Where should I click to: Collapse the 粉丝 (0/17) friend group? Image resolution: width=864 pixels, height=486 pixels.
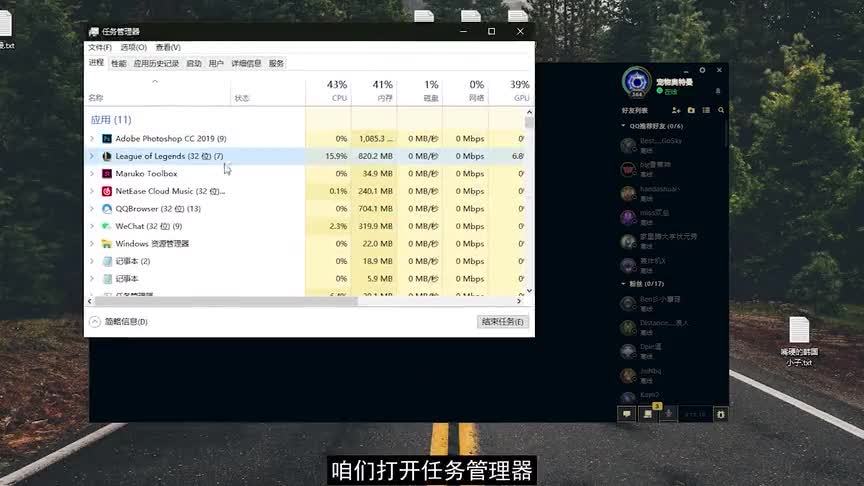click(623, 284)
